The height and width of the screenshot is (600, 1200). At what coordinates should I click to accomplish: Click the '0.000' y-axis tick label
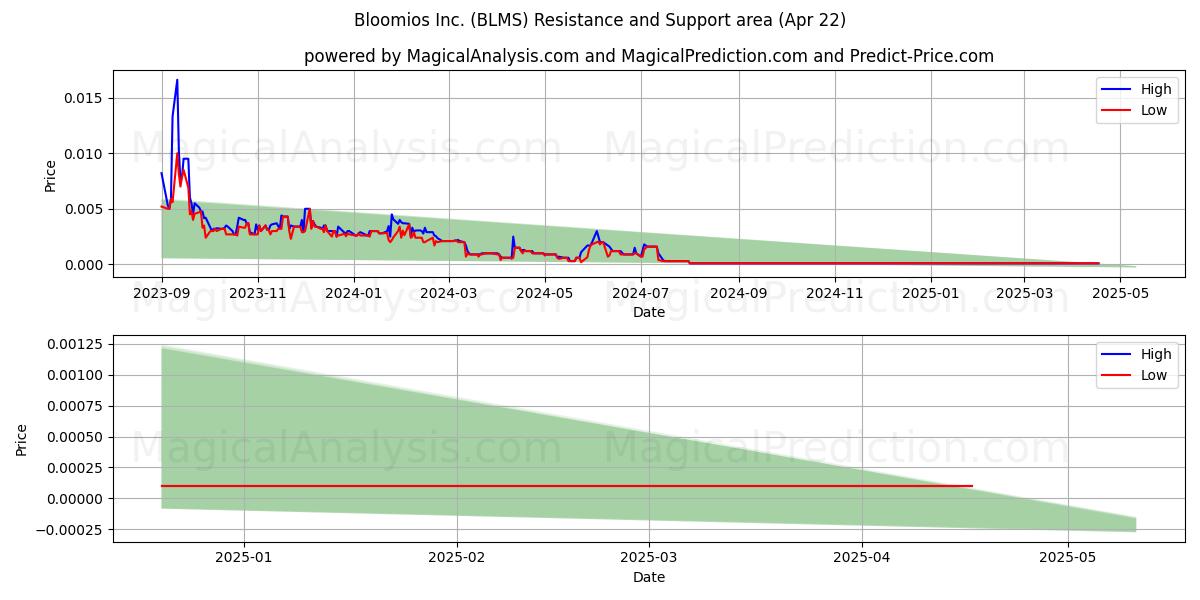(84, 265)
